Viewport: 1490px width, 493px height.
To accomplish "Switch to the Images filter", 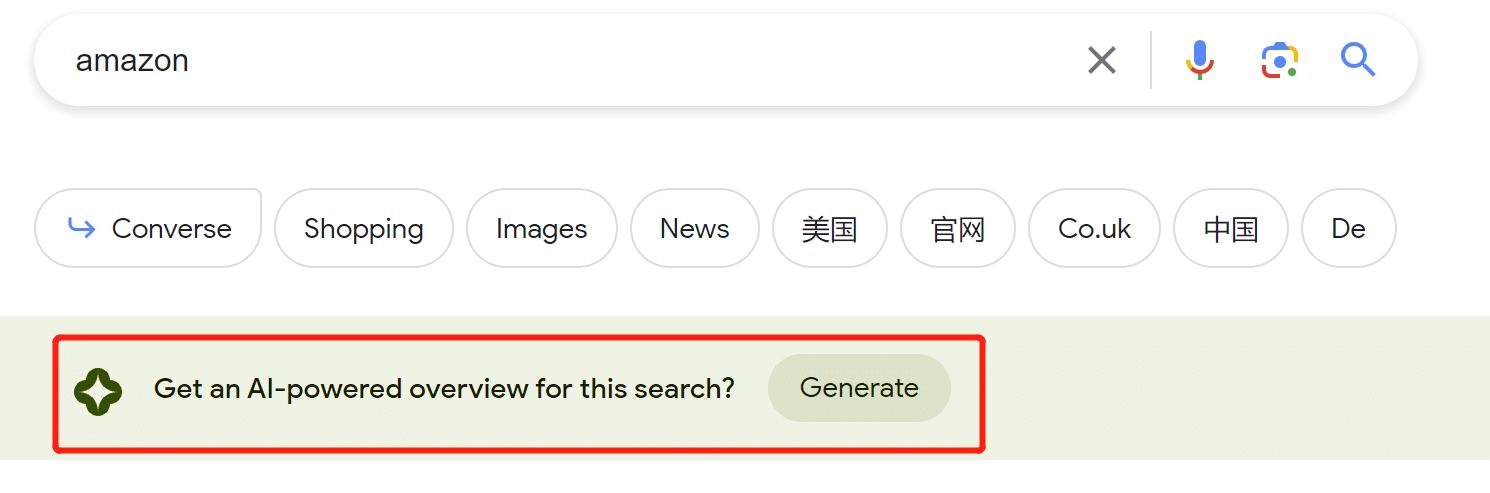I will point(541,229).
